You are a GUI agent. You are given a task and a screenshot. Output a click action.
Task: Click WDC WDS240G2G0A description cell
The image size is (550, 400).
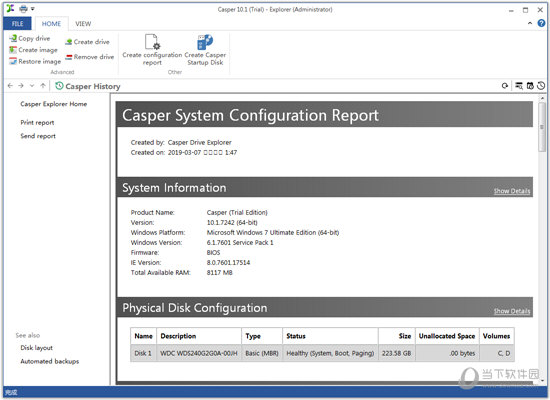point(199,353)
